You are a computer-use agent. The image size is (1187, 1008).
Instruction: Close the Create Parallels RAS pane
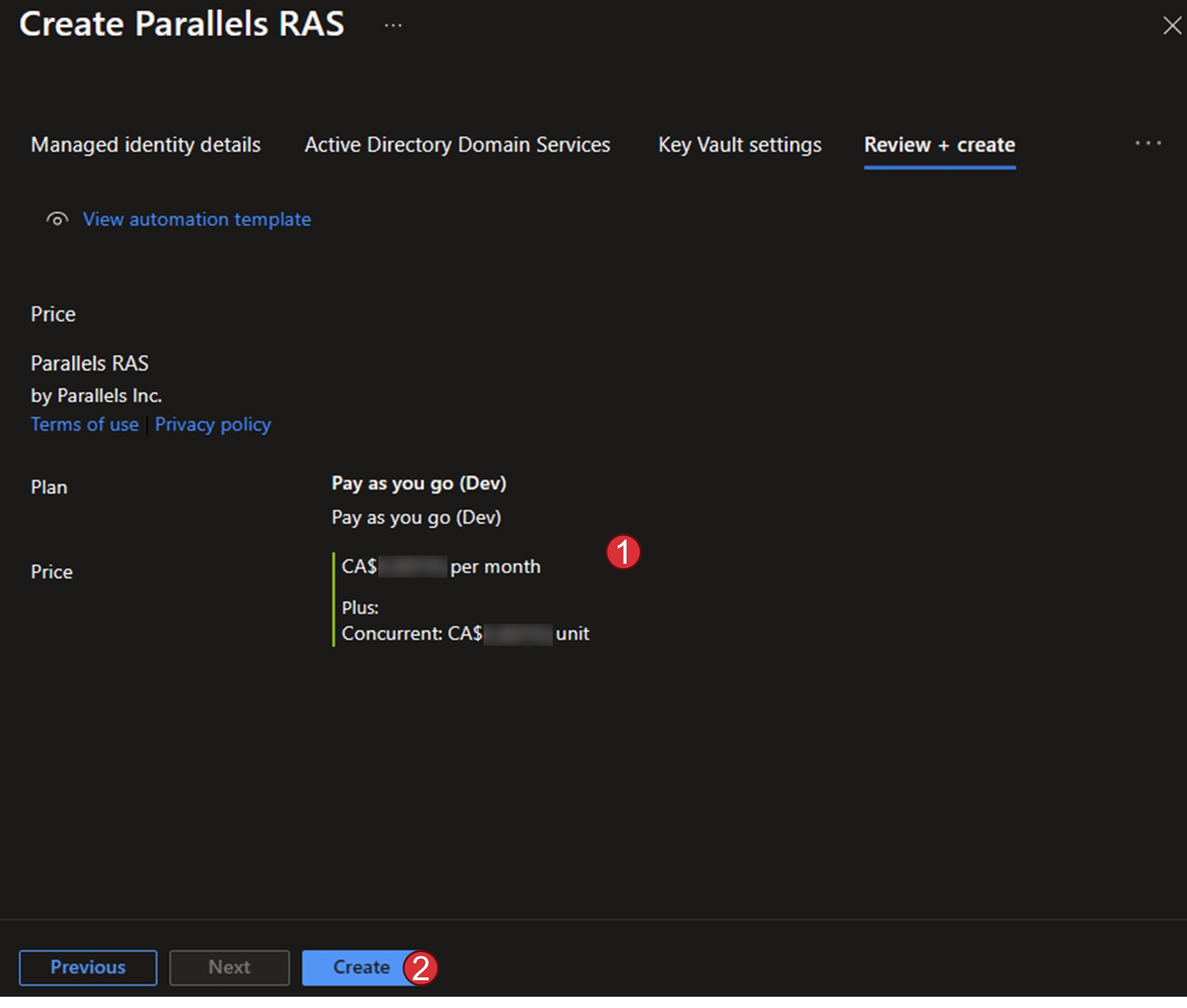(x=1172, y=26)
